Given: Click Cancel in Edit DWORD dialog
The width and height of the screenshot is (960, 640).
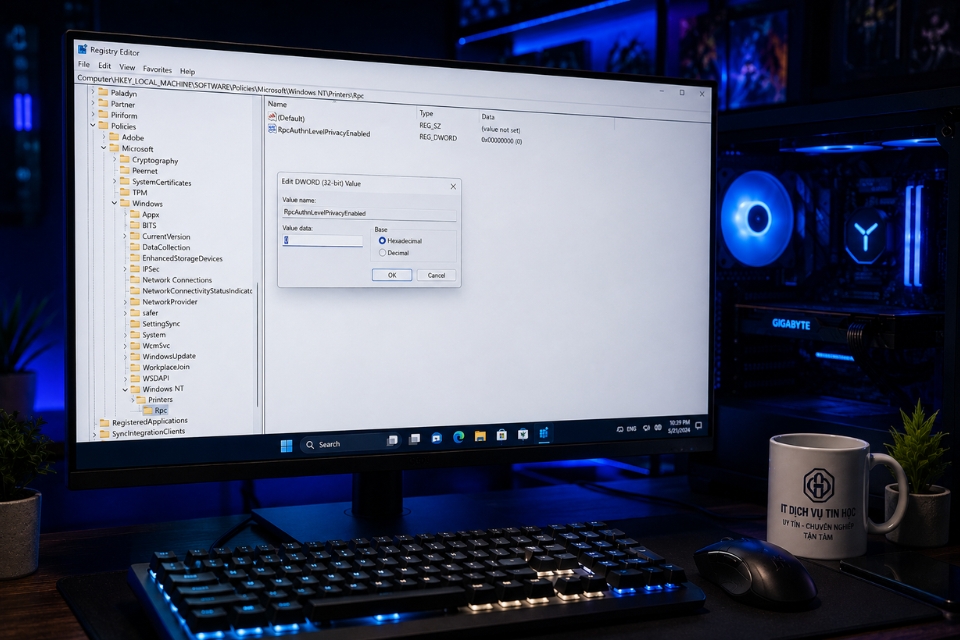Looking at the screenshot, I should [436, 275].
